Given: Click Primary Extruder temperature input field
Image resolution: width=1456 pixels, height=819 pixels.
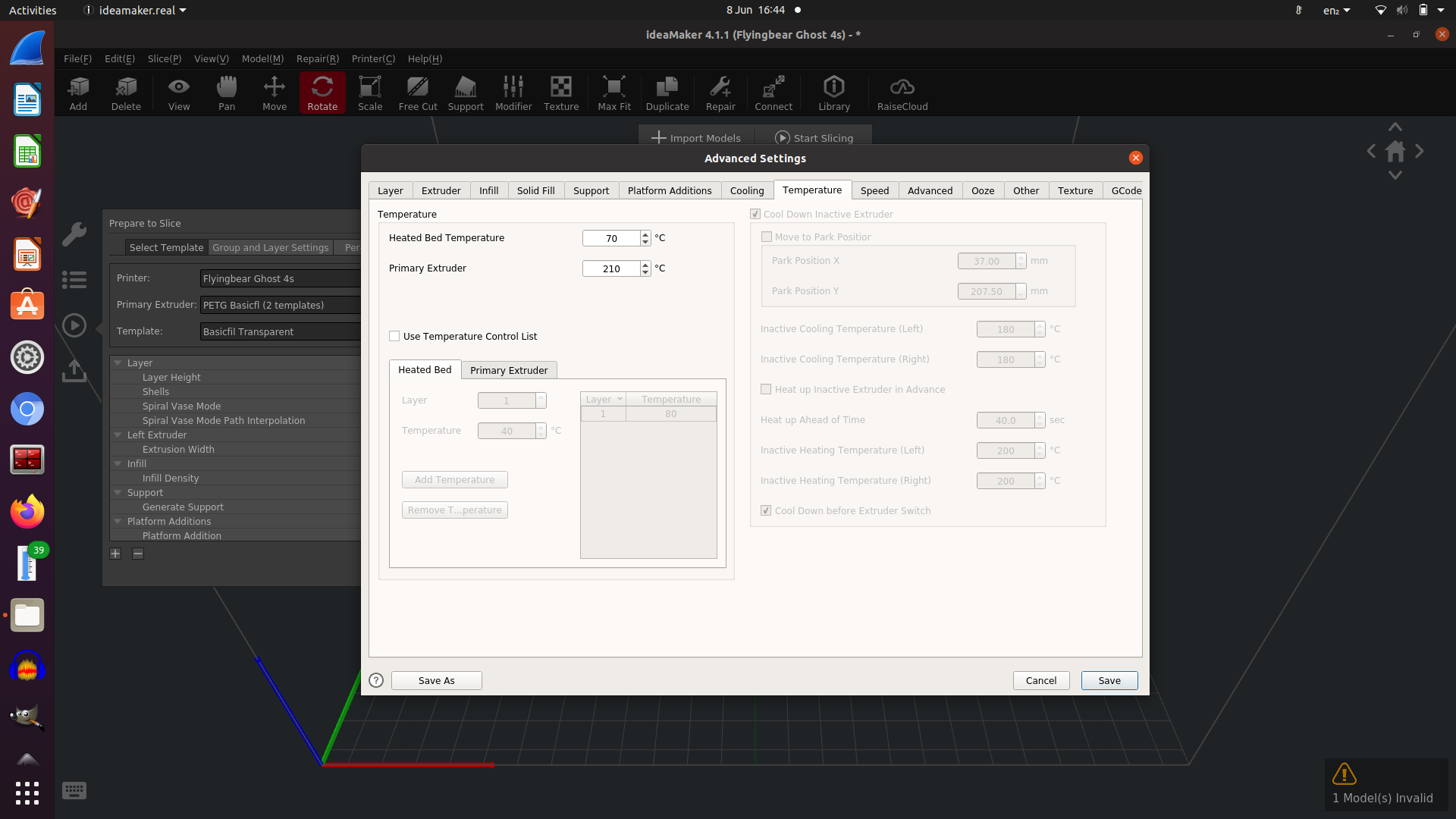Looking at the screenshot, I should coord(611,268).
